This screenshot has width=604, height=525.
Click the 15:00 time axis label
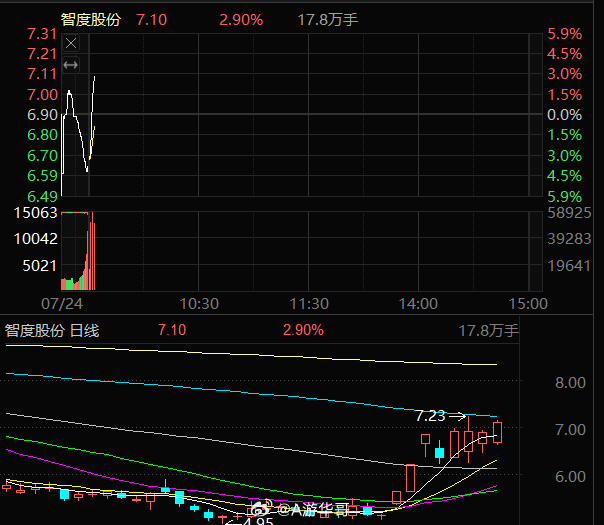pos(528,304)
